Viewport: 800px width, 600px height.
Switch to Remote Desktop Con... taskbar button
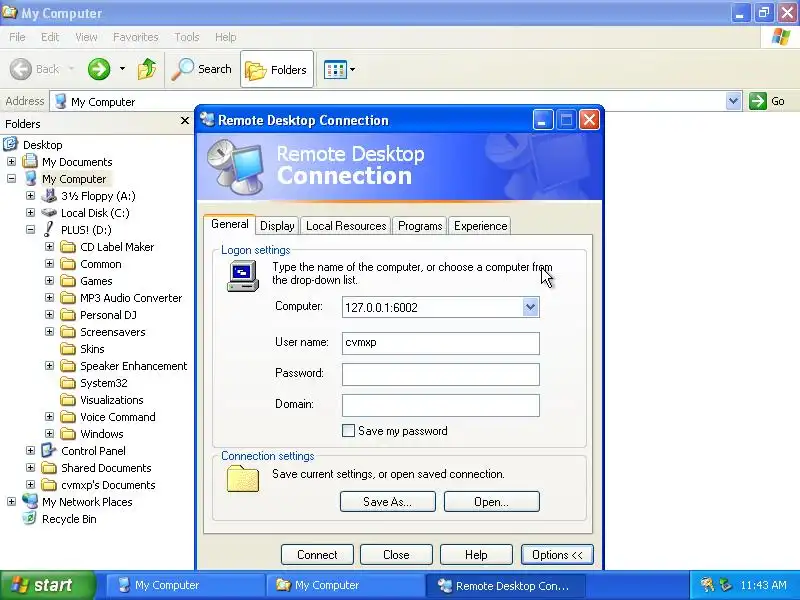coord(505,585)
